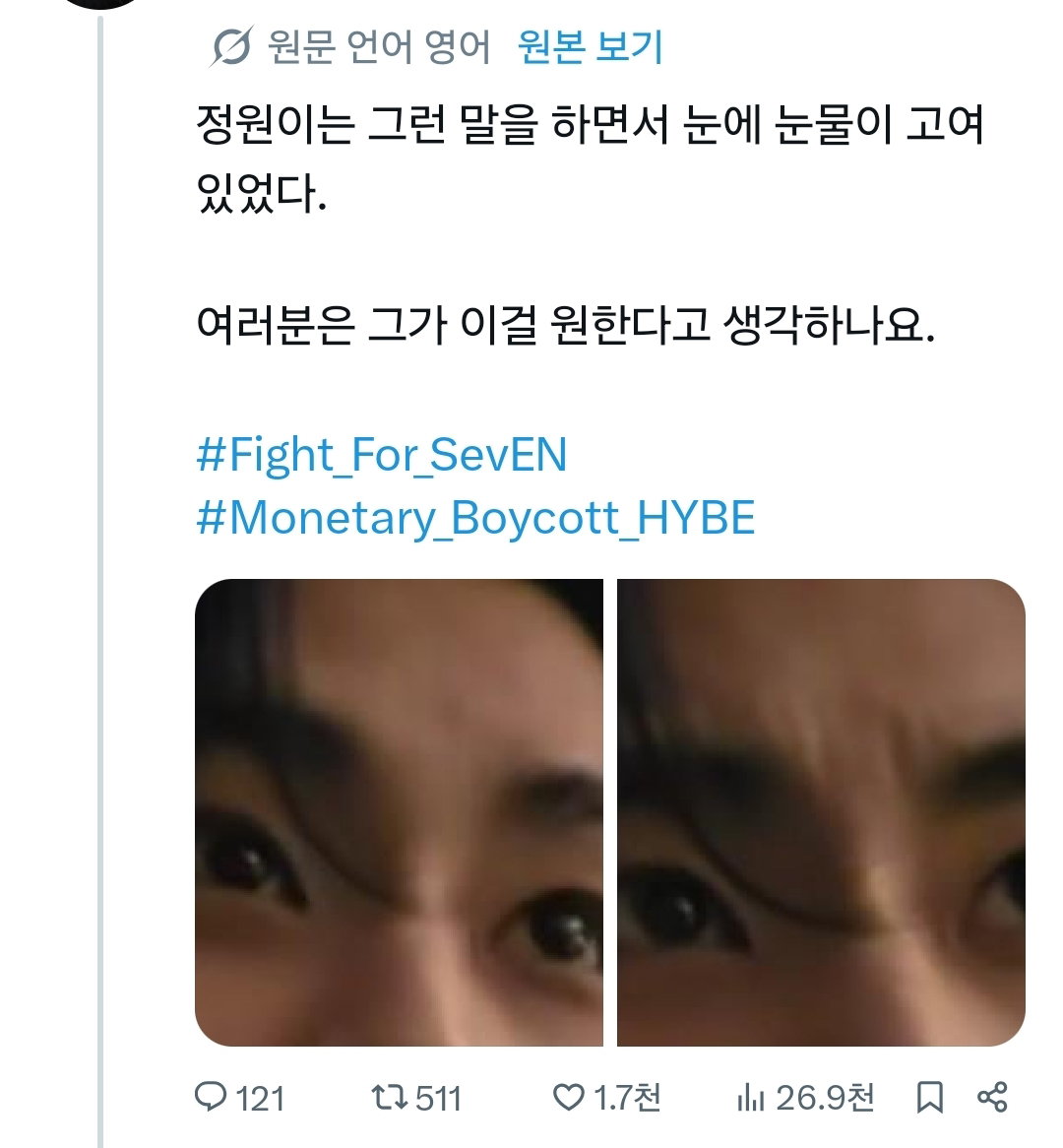The height and width of the screenshot is (1148, 1063).
Task: Click the sentence 여러분은 그가 이걸 원한다고 생각하나요
Action: tap(565, 324)
